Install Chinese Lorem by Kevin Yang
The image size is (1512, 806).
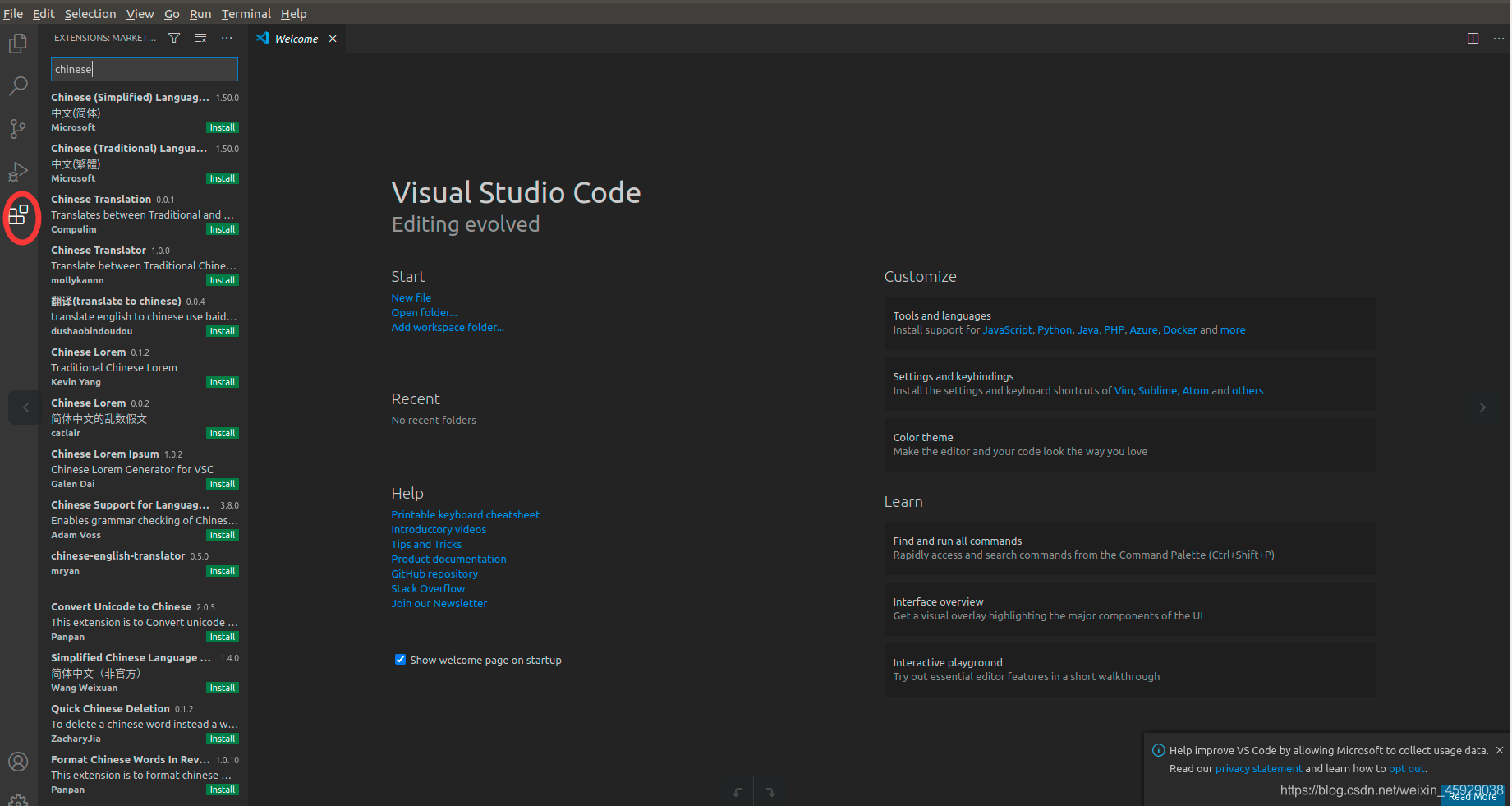tap(223, 382)
